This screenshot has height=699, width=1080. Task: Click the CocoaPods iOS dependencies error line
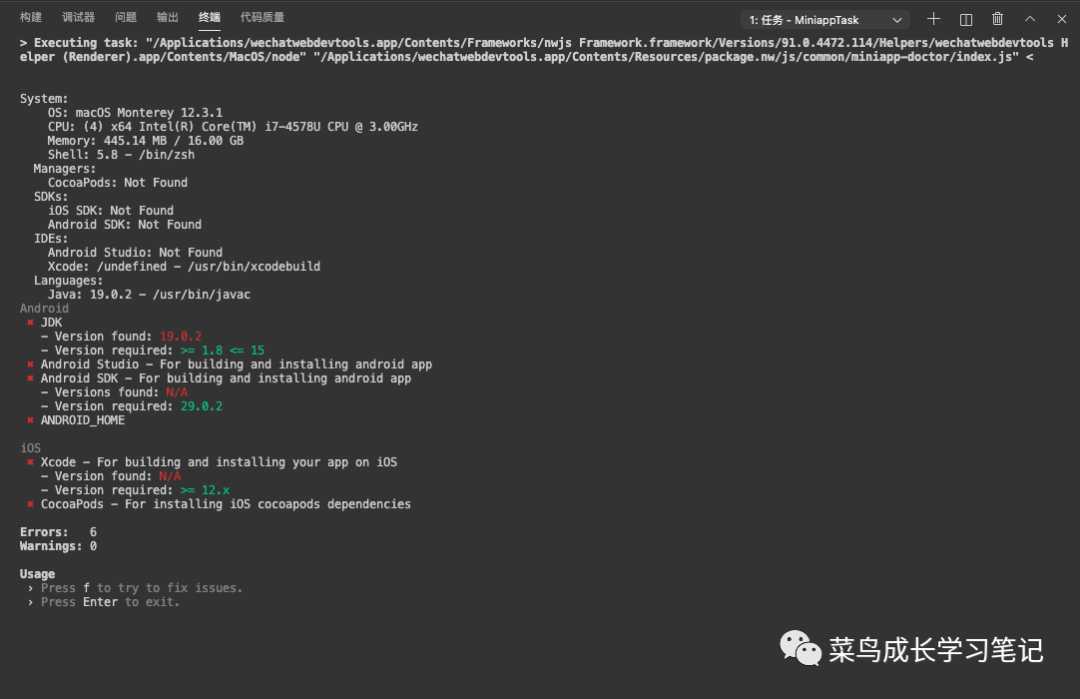point(218,504)
